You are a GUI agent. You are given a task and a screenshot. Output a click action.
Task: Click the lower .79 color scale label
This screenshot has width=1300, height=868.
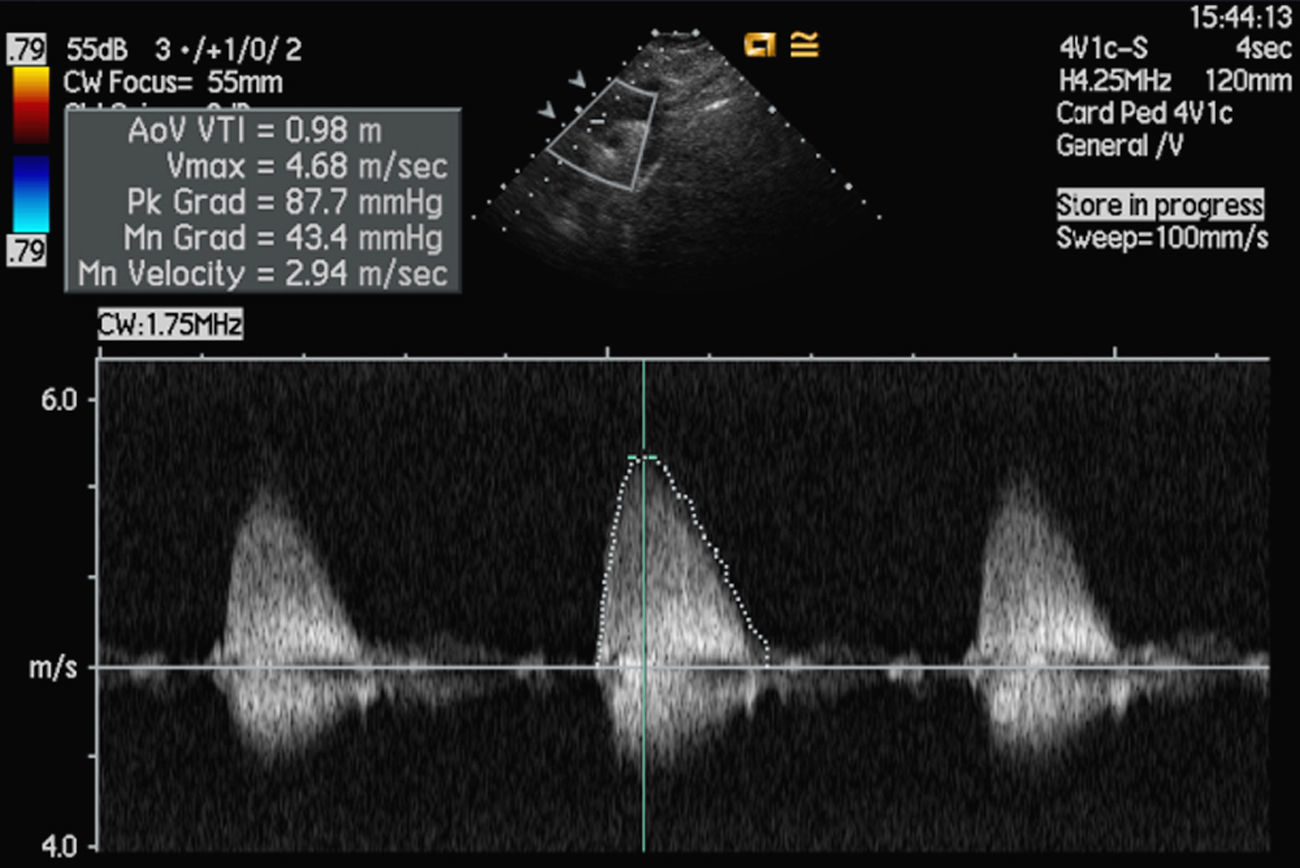pos(27,252)
